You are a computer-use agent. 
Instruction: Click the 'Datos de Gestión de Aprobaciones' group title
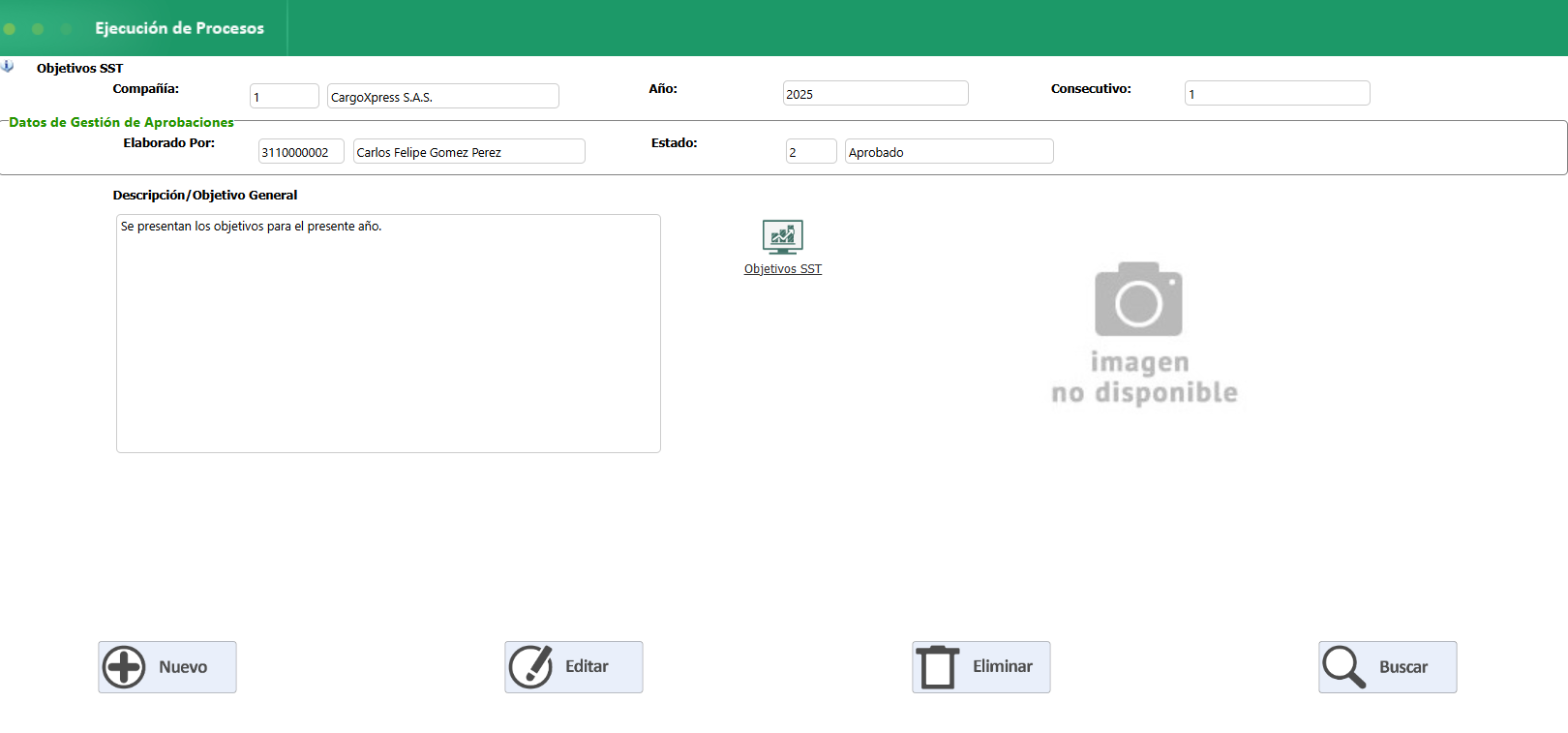[x=121, y=123]
